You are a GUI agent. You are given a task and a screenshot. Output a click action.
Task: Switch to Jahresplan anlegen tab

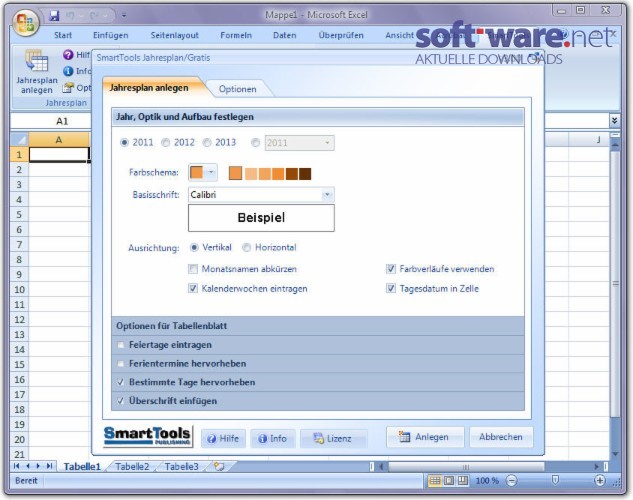149,88
